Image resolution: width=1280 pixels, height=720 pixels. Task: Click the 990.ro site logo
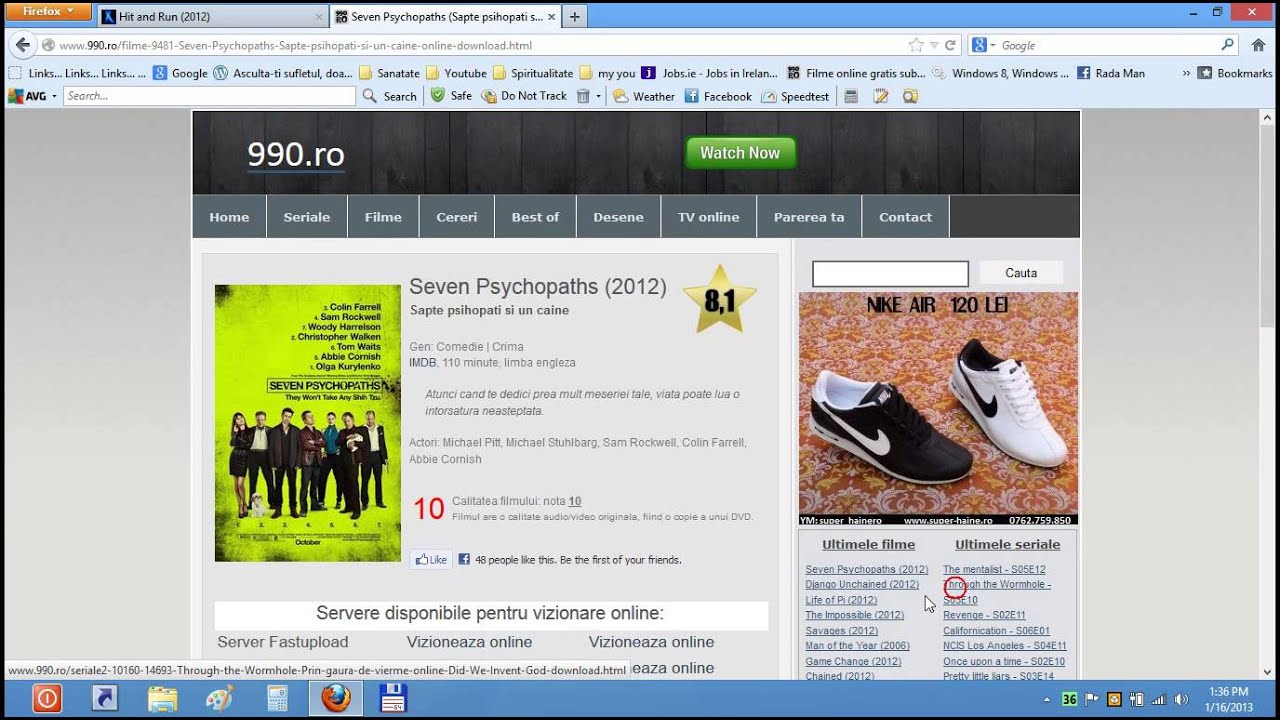click(x=296, y=154)
